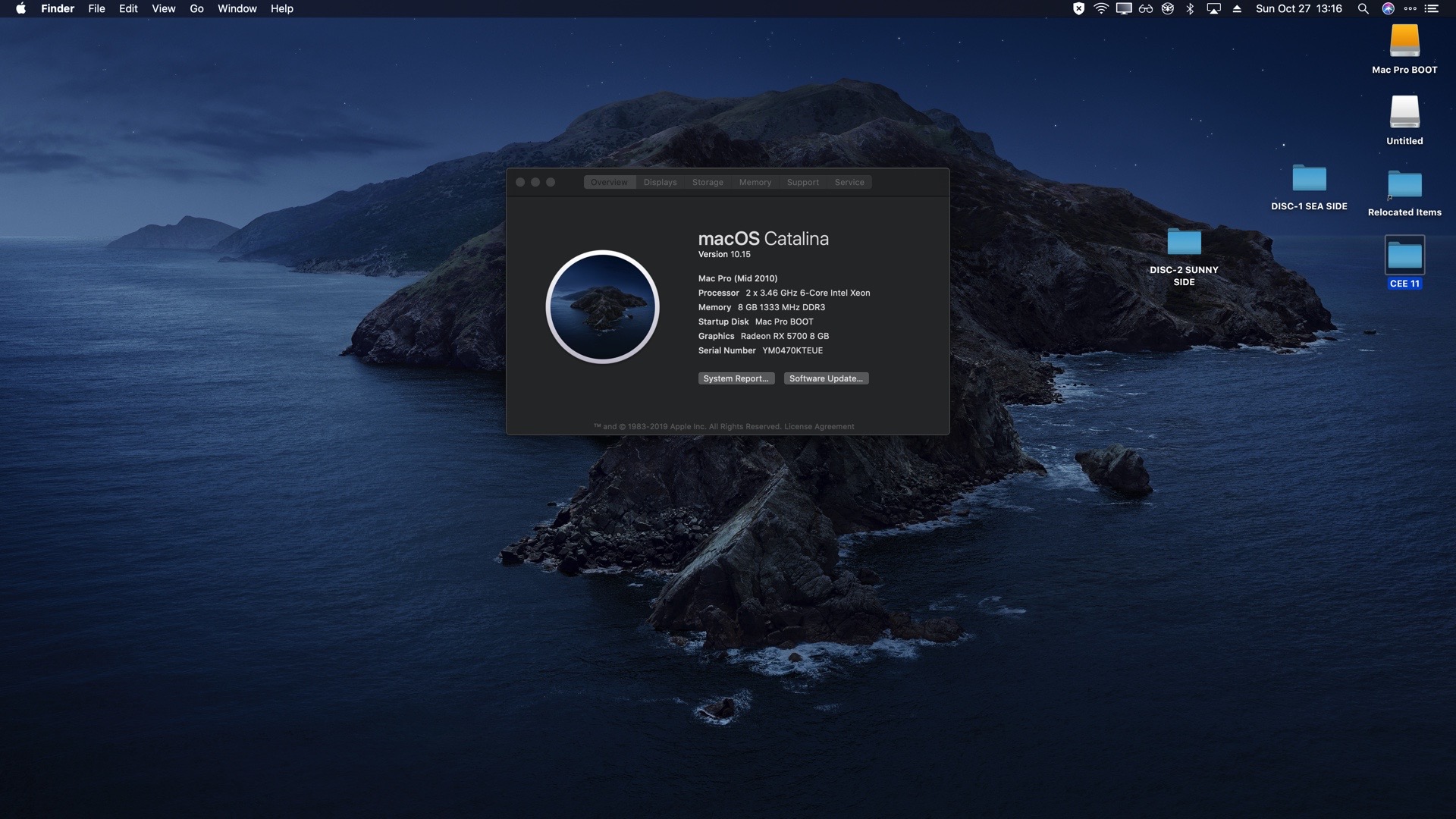Click the serial number YM0470KTEUE
This screenshot has width=1456, height=819.
point(792,350)
